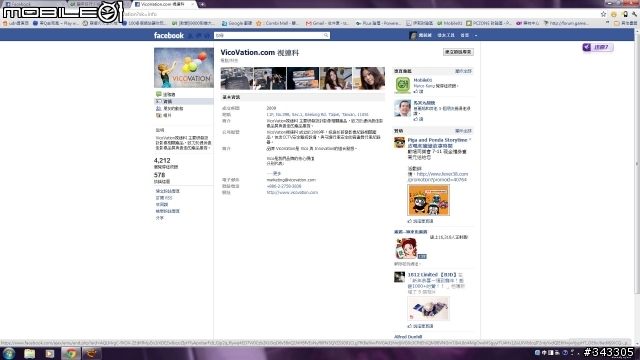
Task: Open the fever38.com promotion link
Action: 438,177
